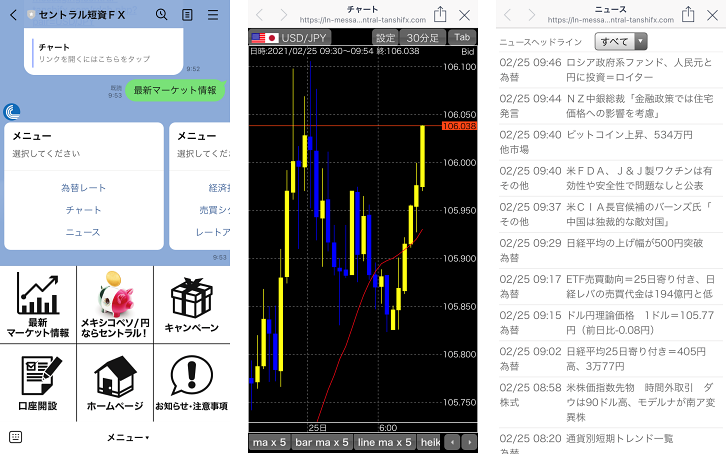Screen dimensions: 726x454
Task: Open USD/JPY currency pair selector
Action: pos(290,37)
